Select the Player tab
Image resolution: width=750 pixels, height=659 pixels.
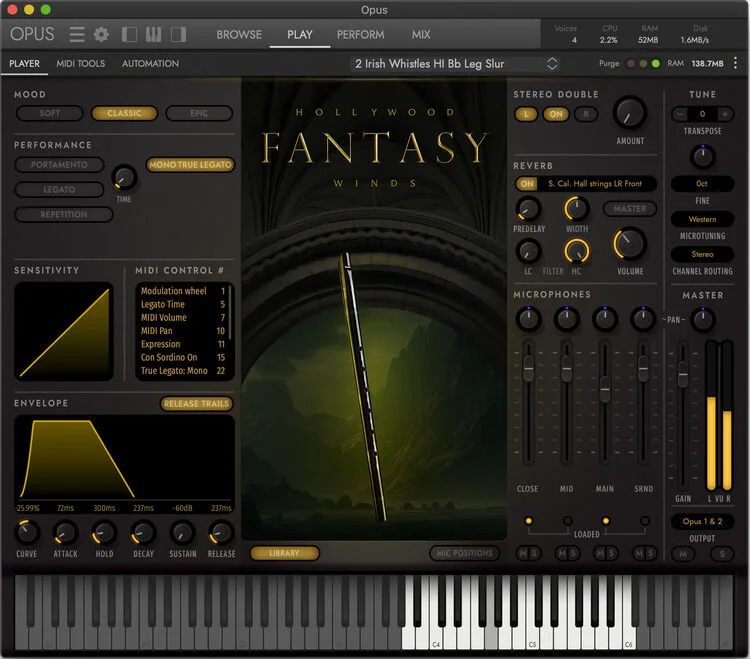point(24,64)
